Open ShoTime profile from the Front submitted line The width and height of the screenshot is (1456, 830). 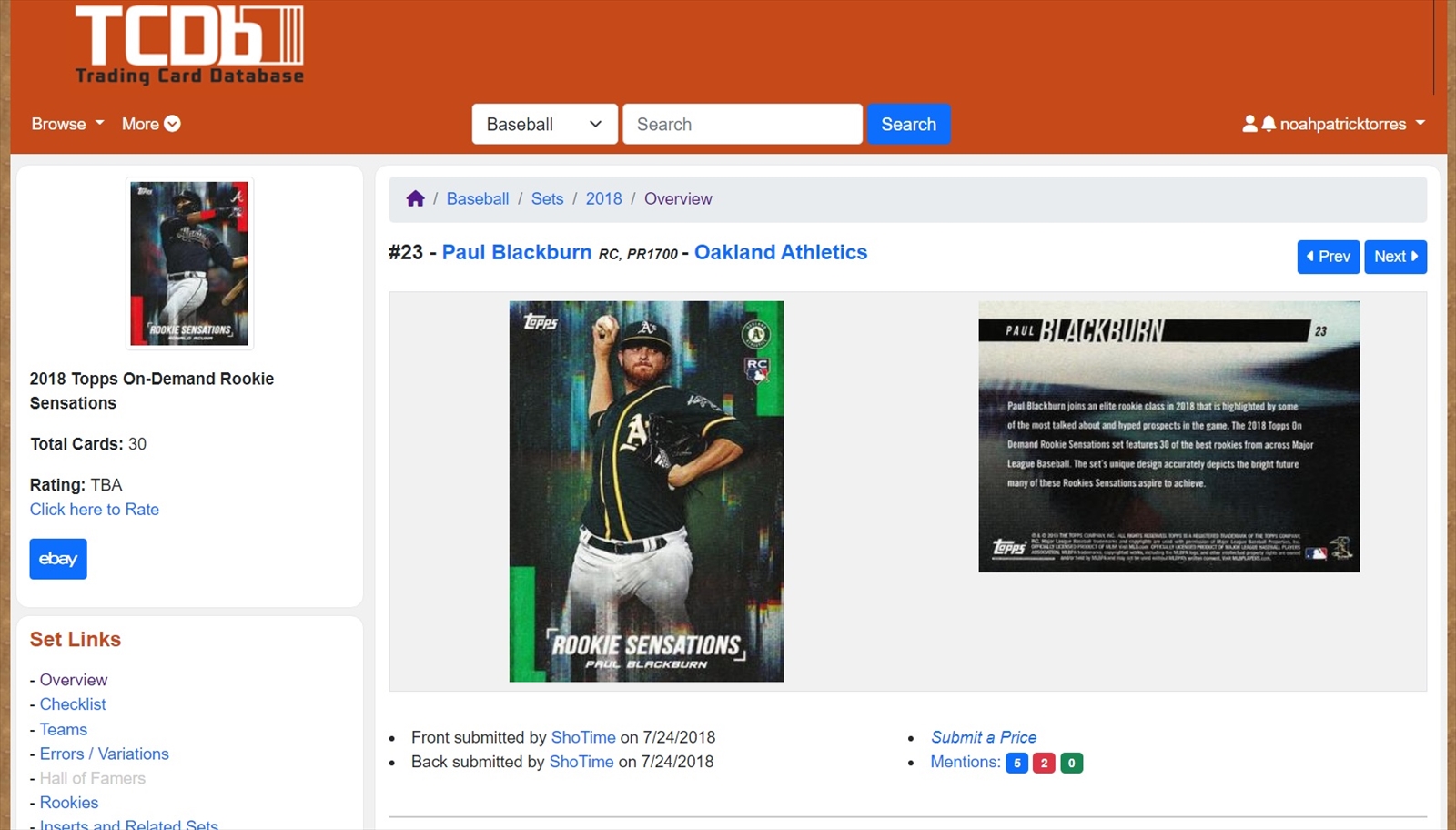pos(583,737)
